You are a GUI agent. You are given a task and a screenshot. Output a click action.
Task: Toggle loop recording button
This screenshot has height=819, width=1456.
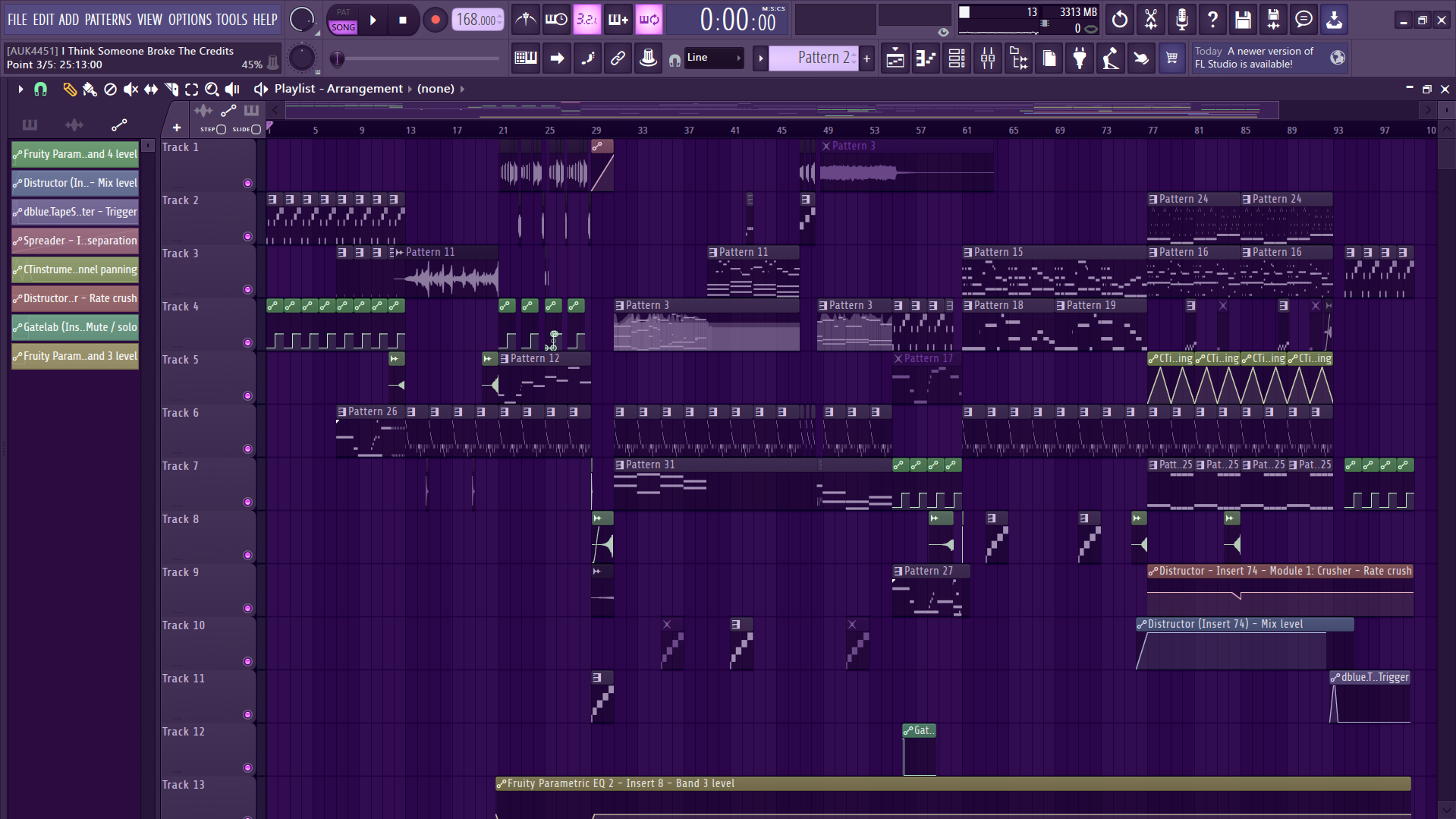point(649,20)
